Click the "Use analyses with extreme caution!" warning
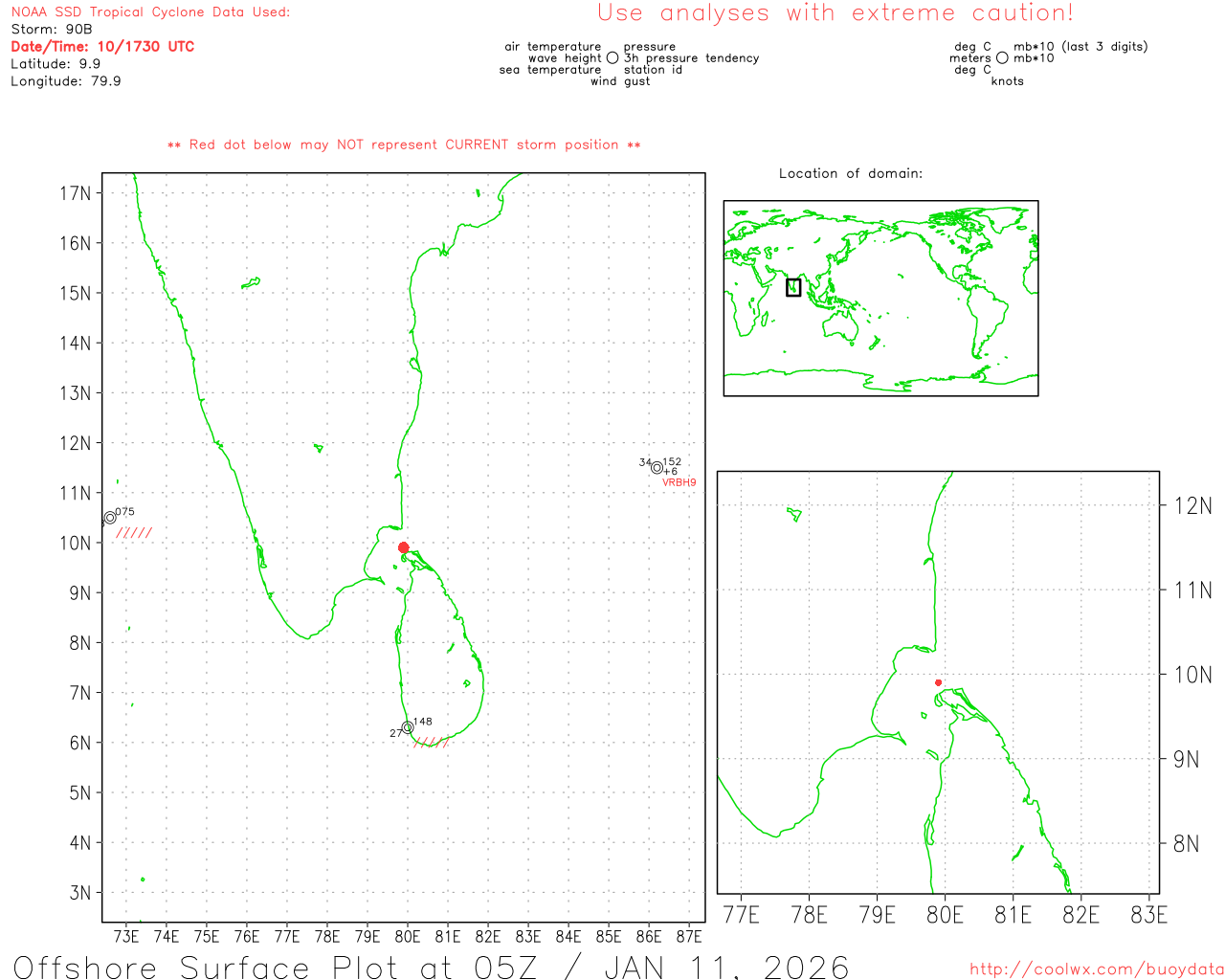 click(x=835, y=13)
